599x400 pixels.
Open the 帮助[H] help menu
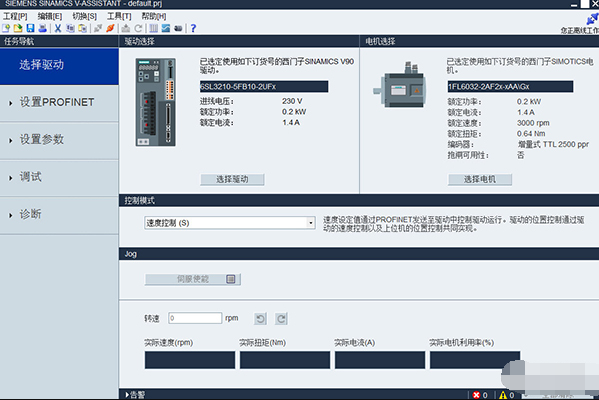pos(154,16)
